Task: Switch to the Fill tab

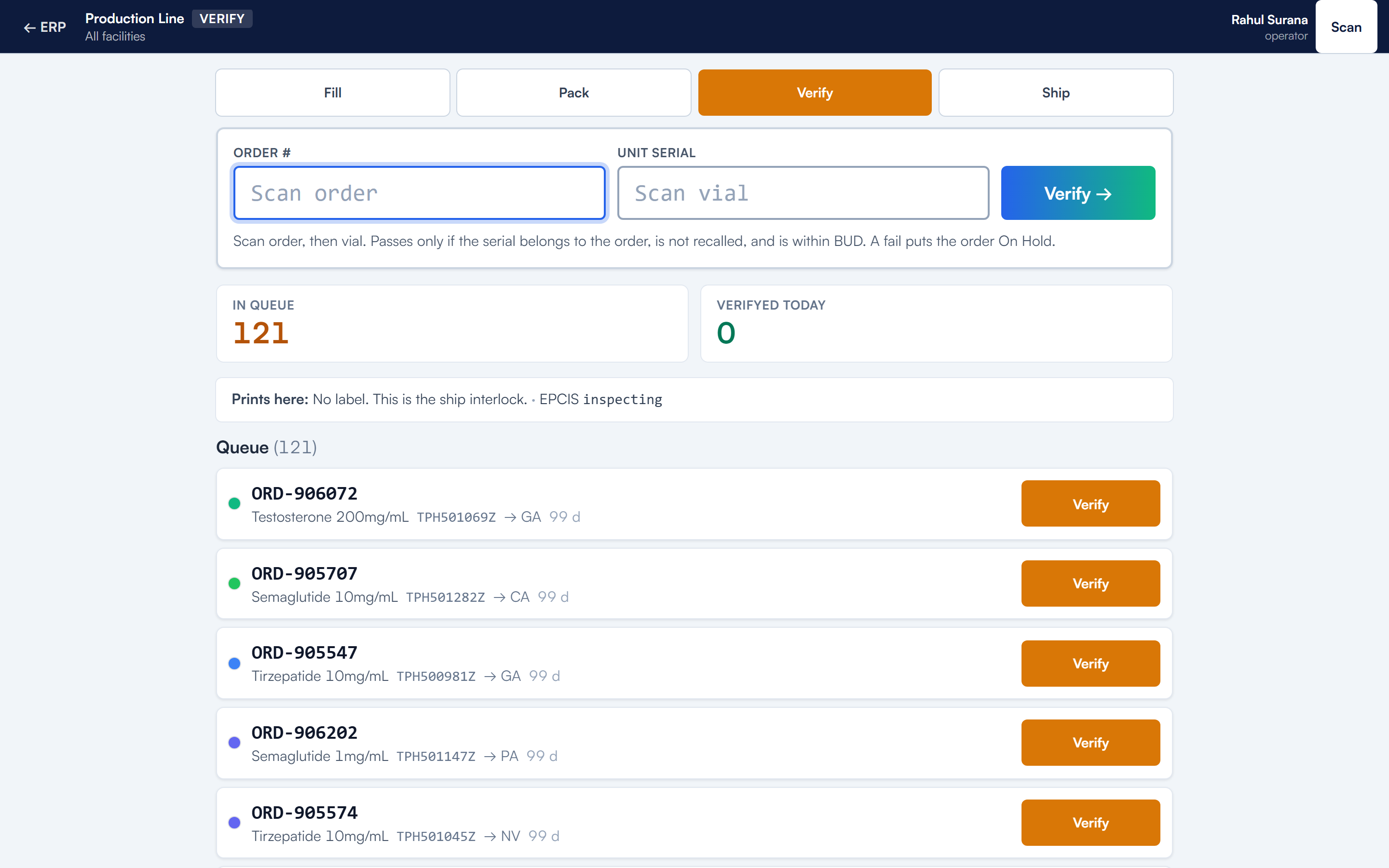Action: click(x=332, y=93)
